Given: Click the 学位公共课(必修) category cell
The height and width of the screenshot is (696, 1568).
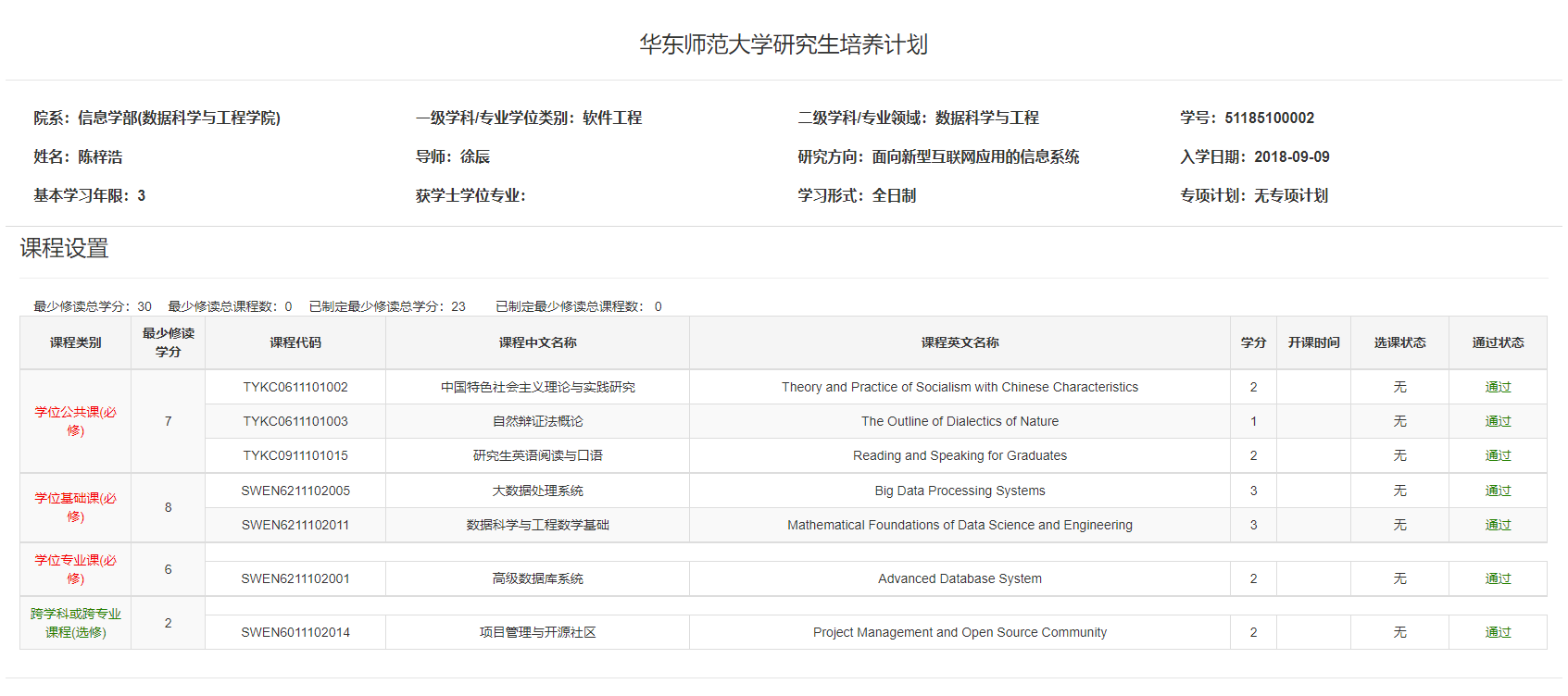Looking at the screenshot, I should click(76, 421).
